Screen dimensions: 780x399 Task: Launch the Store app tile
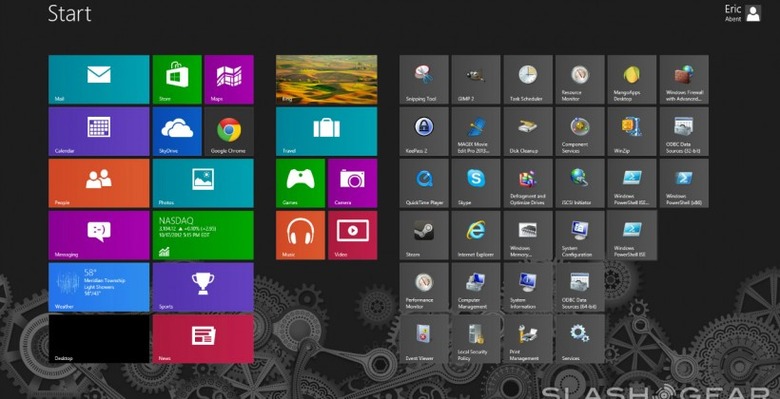[x=177, y=80]
